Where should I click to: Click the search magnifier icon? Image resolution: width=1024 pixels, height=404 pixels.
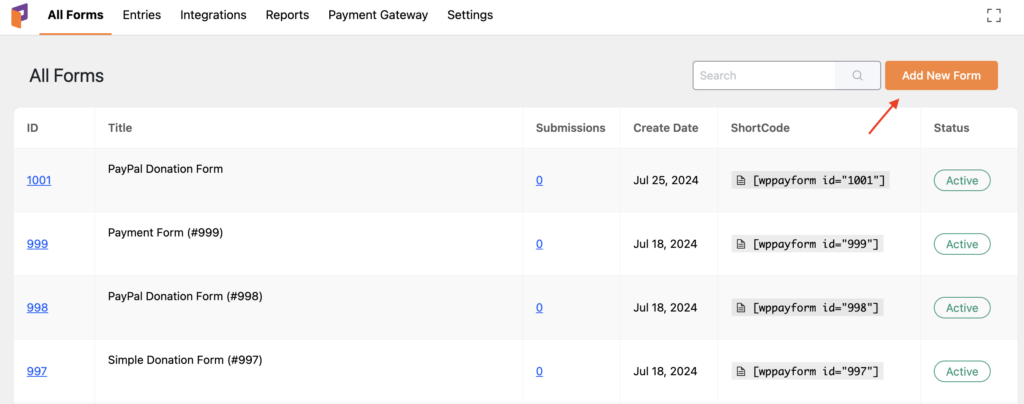(x=857, y=76)
